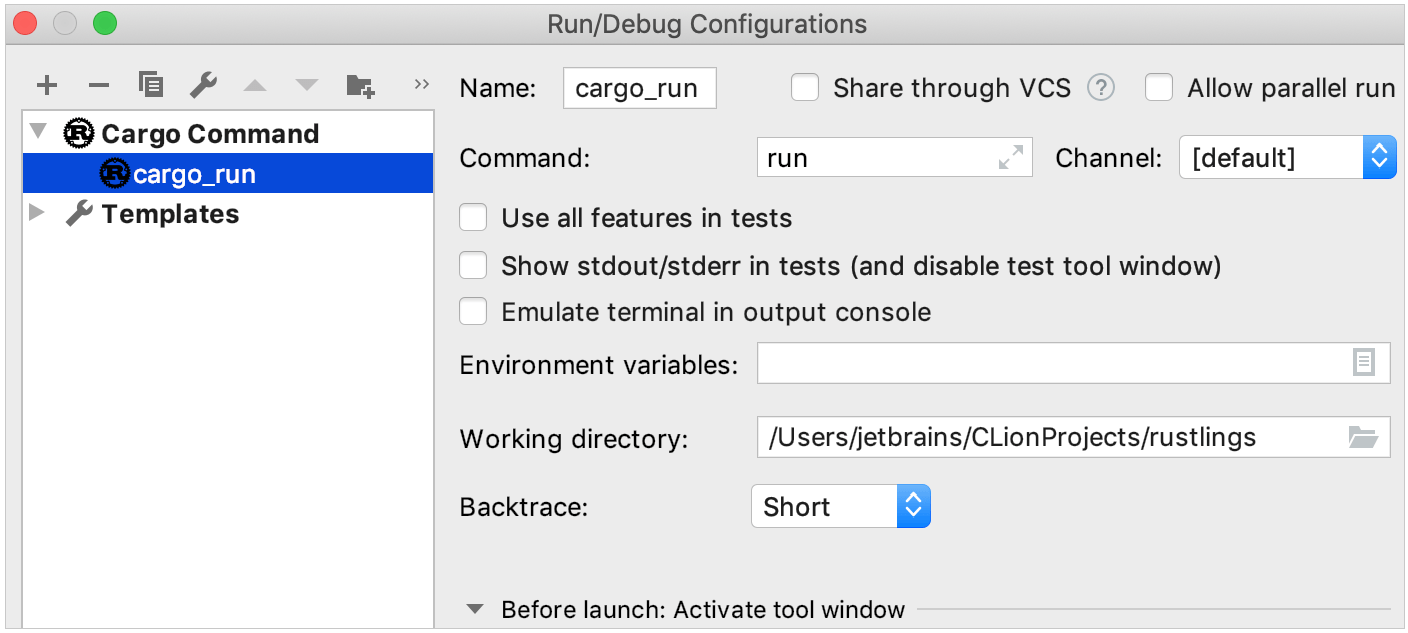The width and height of the screenshot is (1408, 633).
Task: Check Use all features in tests
Action: coord(473,218)
